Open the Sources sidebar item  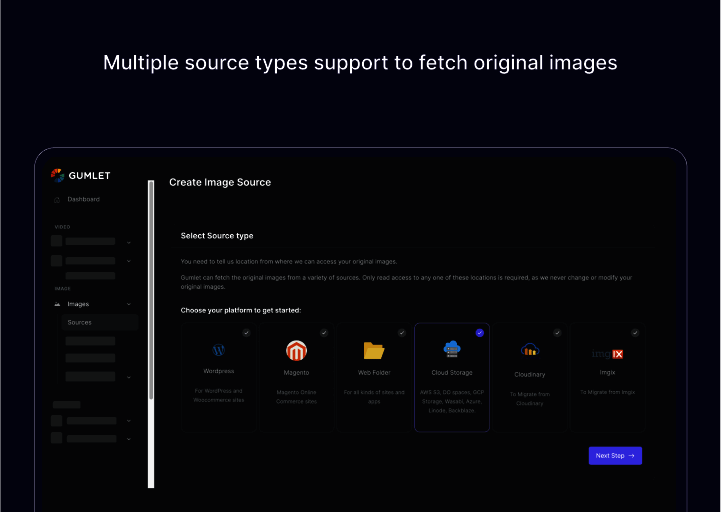80,323
